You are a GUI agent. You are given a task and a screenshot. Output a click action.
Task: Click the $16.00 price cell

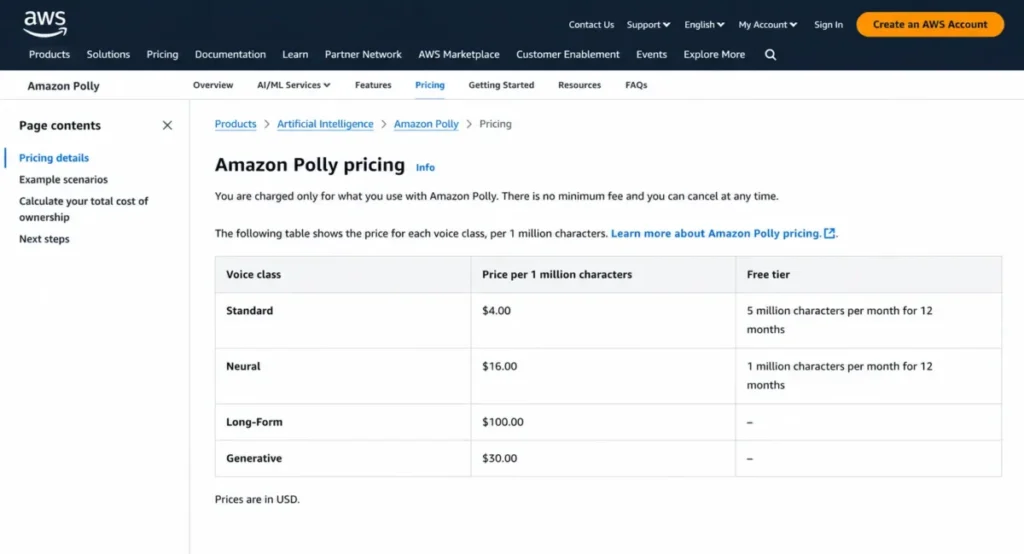tap(603, 376)
